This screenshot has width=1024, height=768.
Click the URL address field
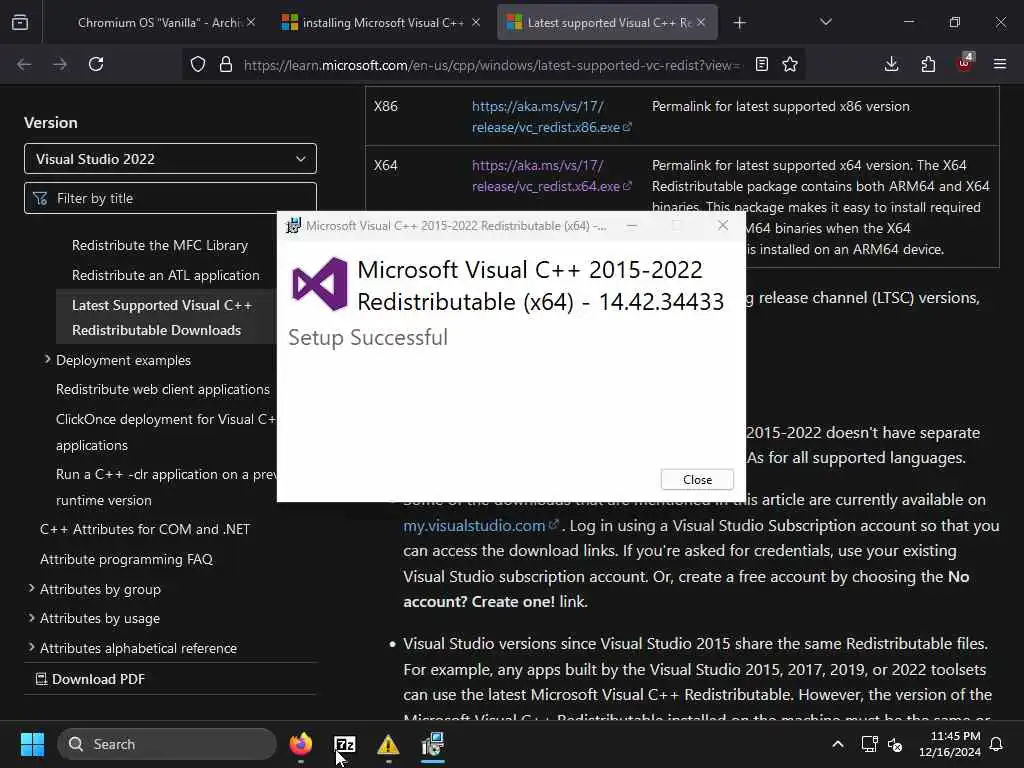point(493,65)
